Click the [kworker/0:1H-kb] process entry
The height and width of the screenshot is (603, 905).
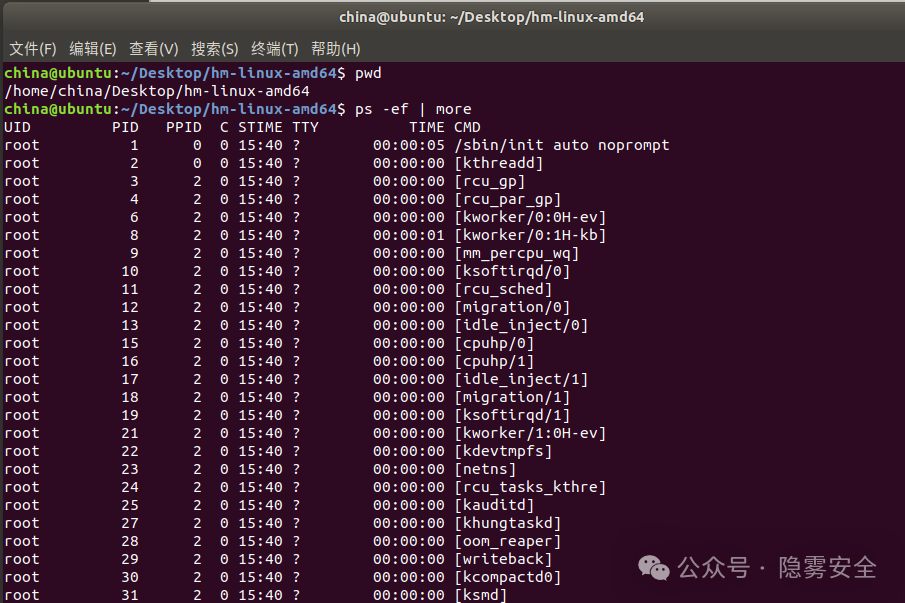pyautogui.click(x=530, y=235)
